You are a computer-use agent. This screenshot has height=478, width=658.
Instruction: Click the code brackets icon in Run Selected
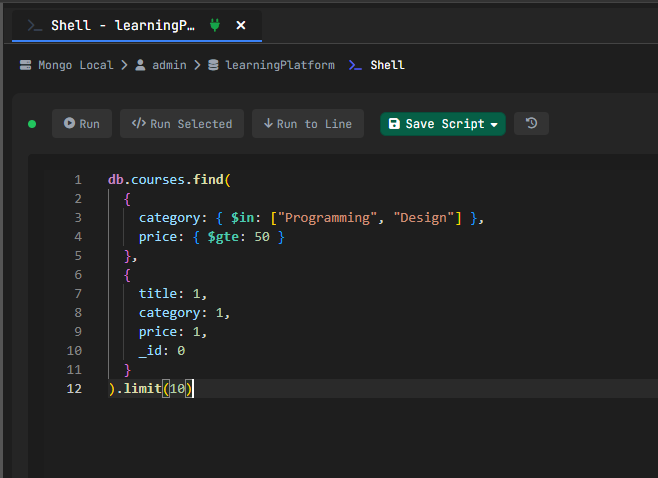138,123
